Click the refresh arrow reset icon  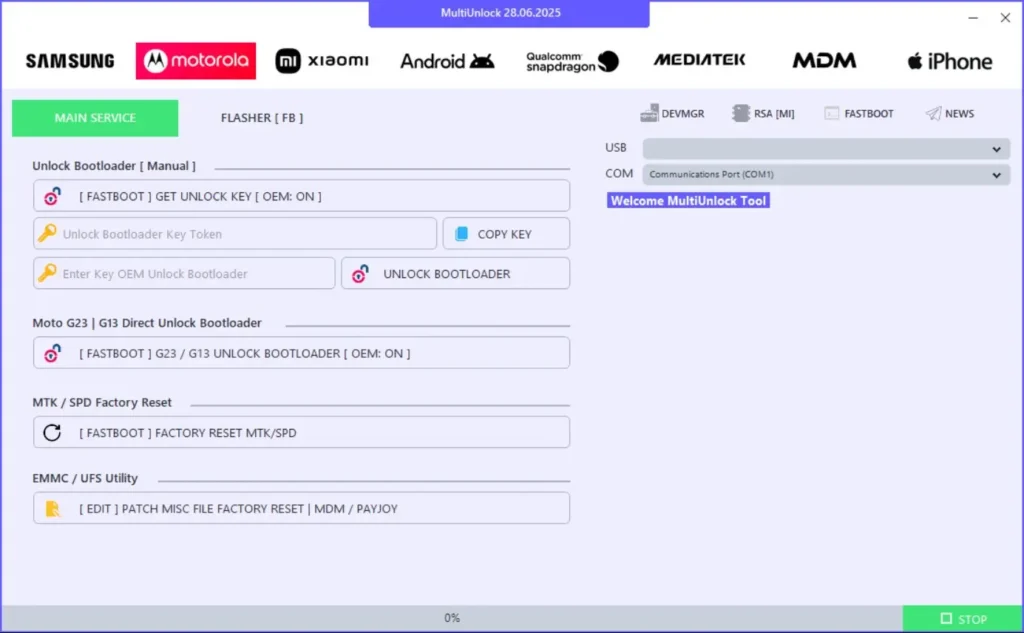pyautogui.click(x=52, y=432)
